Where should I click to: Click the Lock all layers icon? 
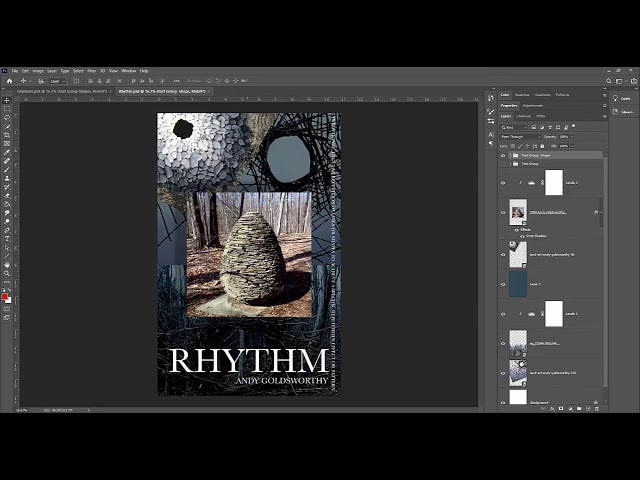[542, 146]
